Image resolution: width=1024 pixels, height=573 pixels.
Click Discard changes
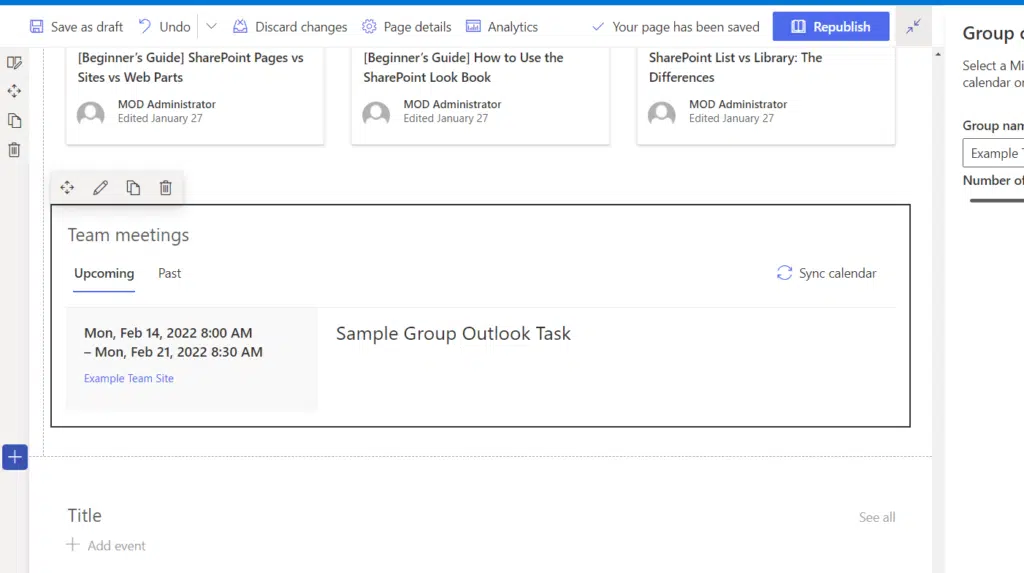click(x=290, y=27)
